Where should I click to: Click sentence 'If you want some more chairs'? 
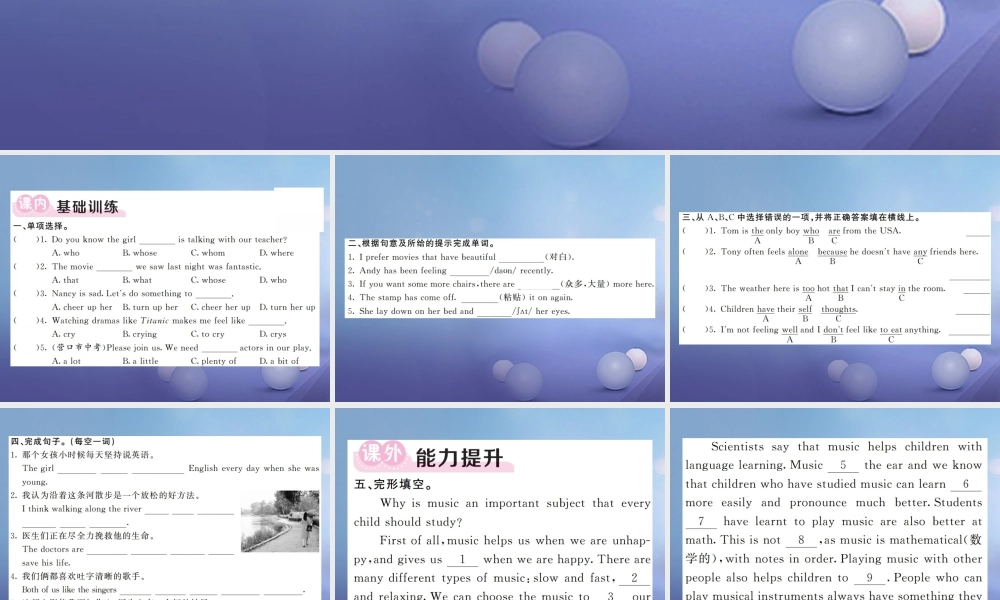(501, 284)
